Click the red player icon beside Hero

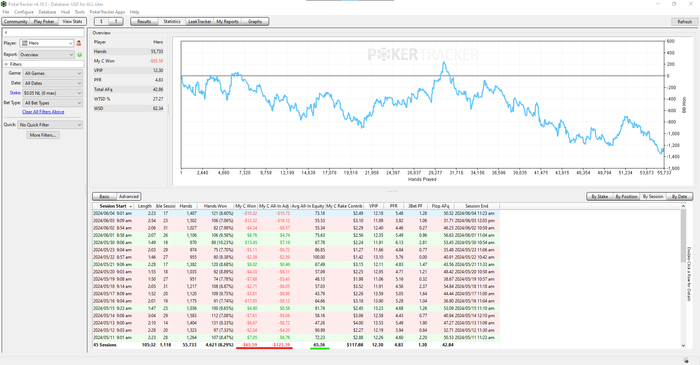point(79,43)
